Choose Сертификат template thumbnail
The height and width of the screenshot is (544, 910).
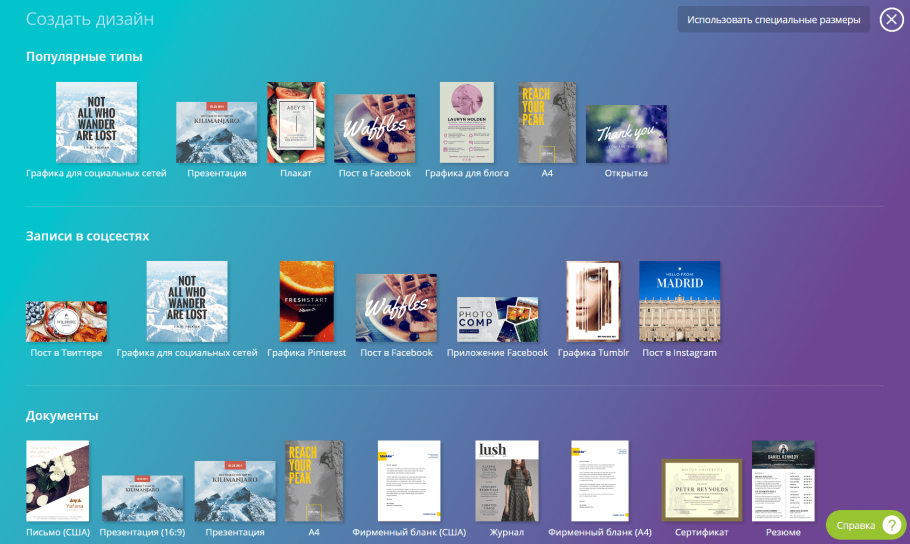701,491
